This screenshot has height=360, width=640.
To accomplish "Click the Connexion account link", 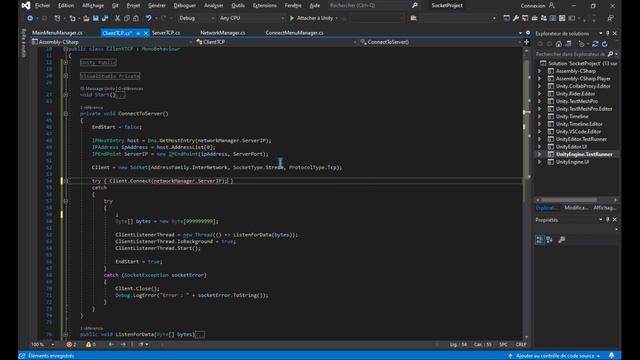I will click(538, 6).
